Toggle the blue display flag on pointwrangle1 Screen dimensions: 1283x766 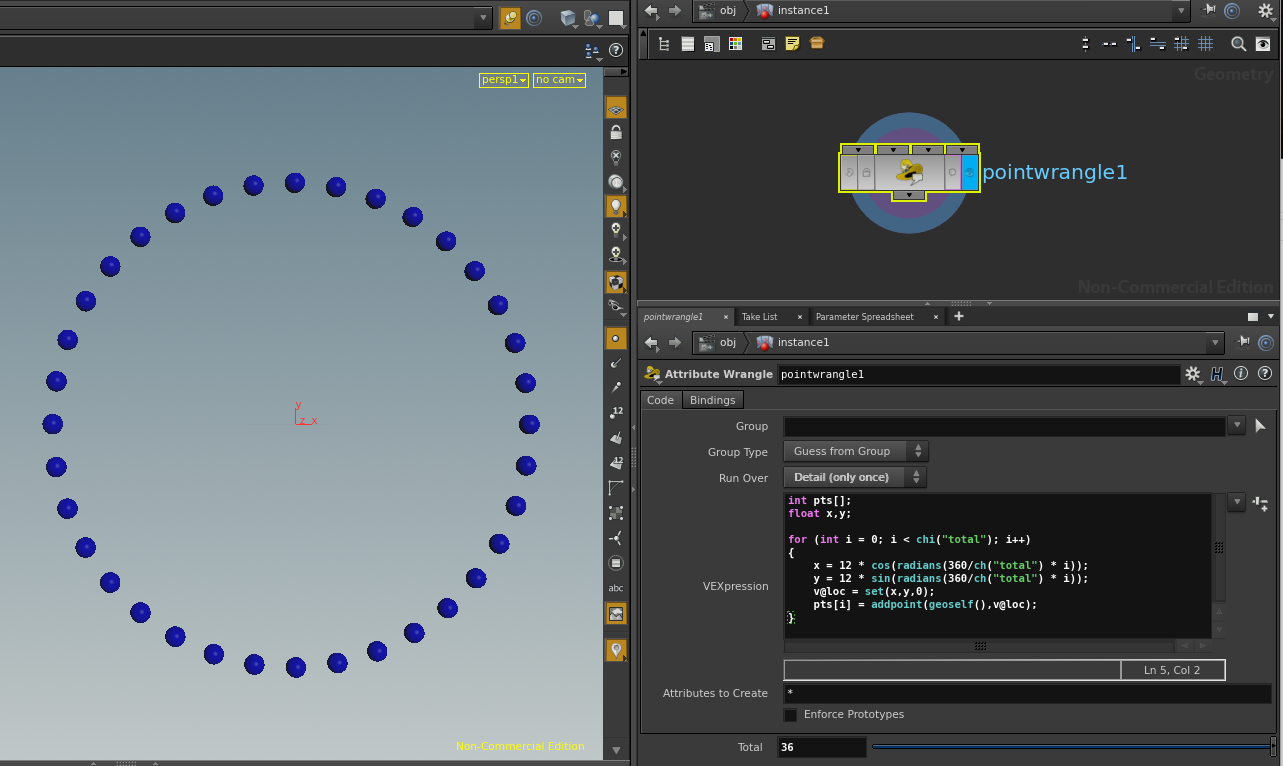tap(969, 172)
